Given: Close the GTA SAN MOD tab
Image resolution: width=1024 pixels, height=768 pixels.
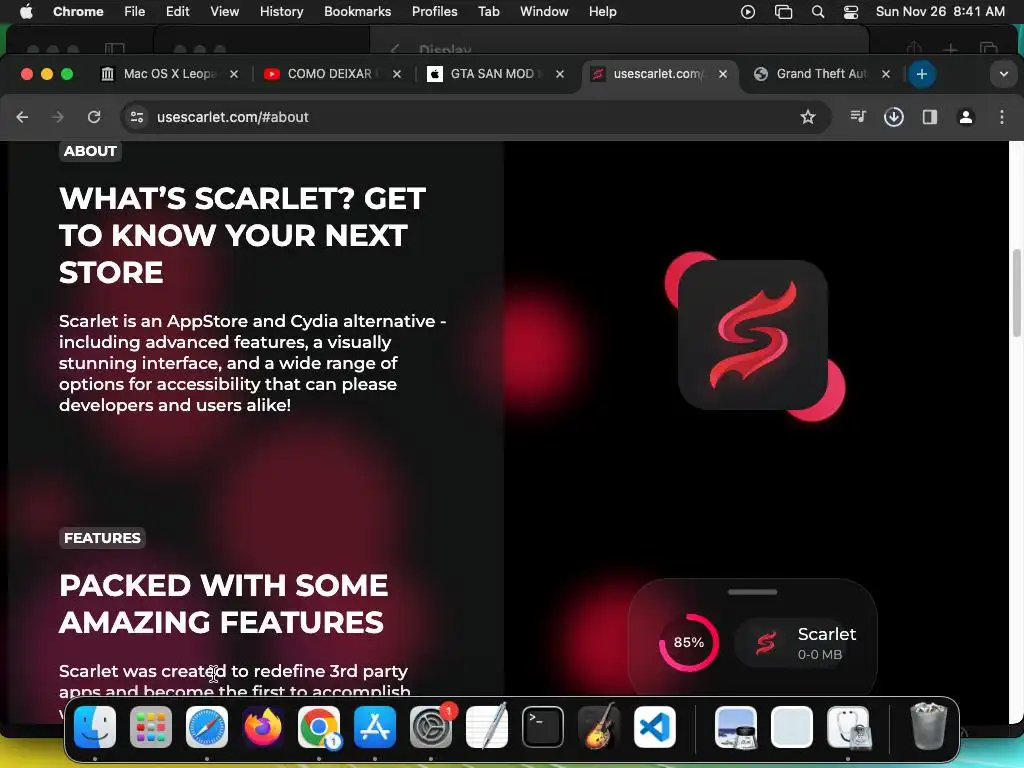Looking at the screenshot, I should point(560,74).
